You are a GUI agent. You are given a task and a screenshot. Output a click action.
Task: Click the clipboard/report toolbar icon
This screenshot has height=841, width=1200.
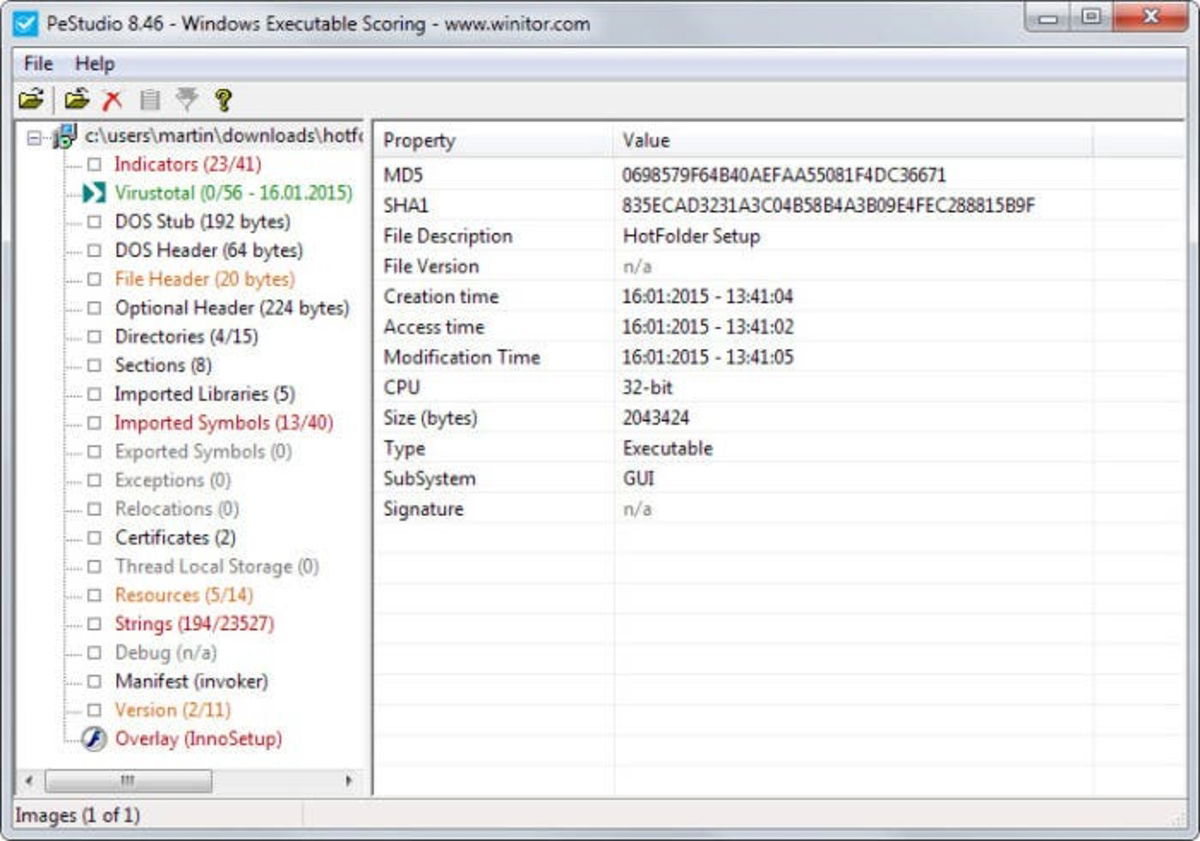pos(148,99)
